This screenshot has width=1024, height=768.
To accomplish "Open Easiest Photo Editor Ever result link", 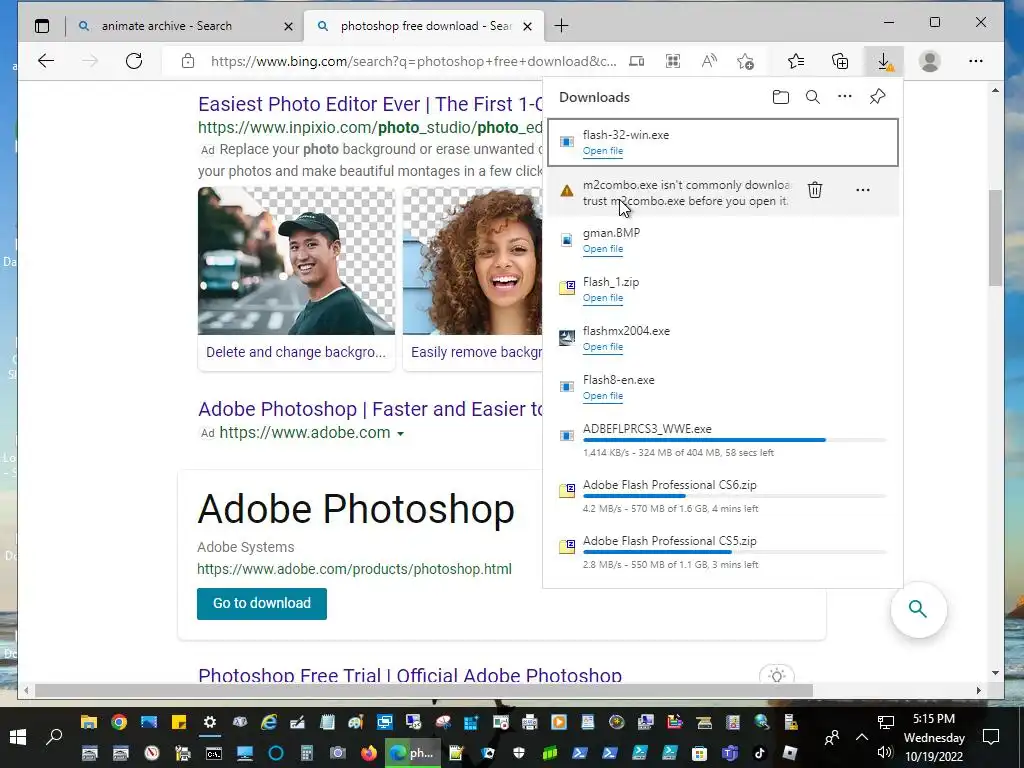I will [x=370, y=104].
